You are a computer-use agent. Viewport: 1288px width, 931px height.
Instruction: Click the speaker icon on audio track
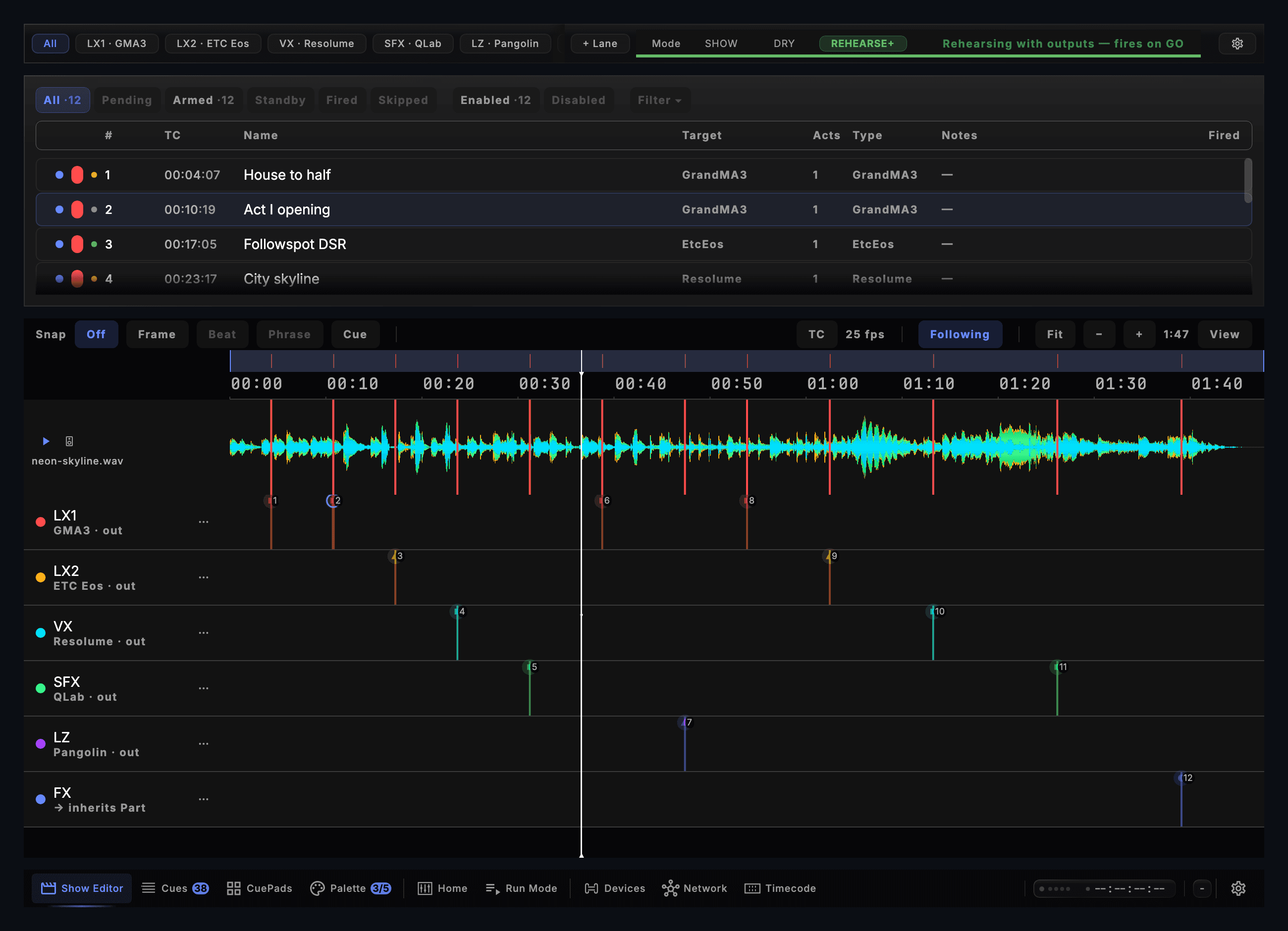coord(69,441)
